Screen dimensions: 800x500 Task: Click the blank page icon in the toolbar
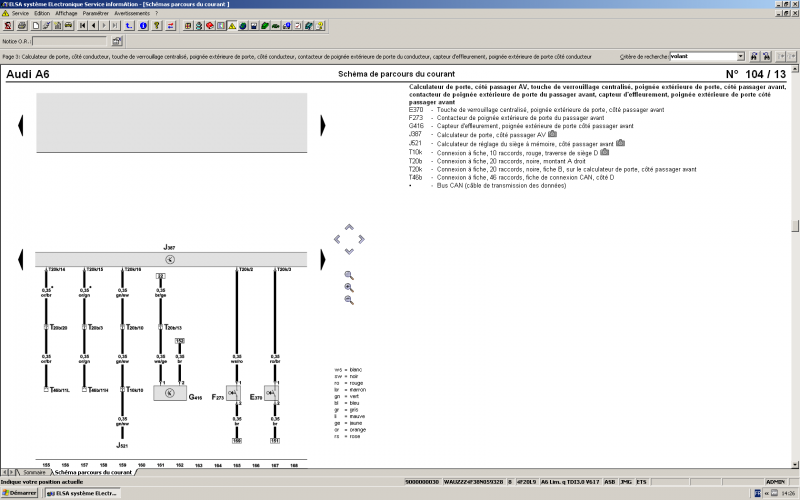[x=36, y=26]
